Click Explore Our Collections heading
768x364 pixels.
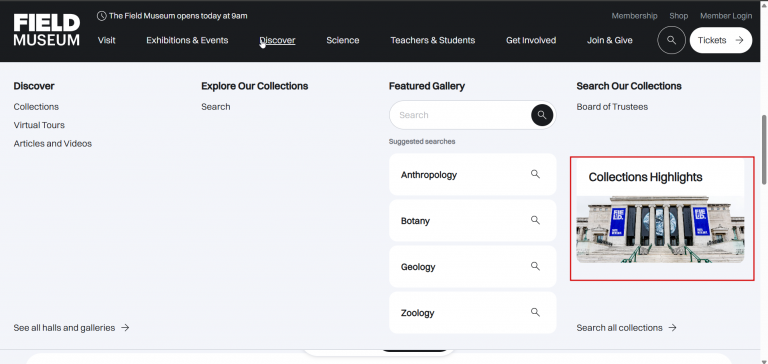[255, 86]
